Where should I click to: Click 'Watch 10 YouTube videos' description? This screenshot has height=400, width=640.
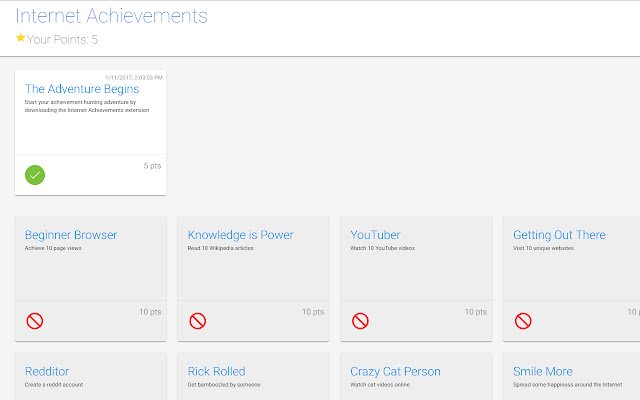pyautogui.click(x=382, y=248)
